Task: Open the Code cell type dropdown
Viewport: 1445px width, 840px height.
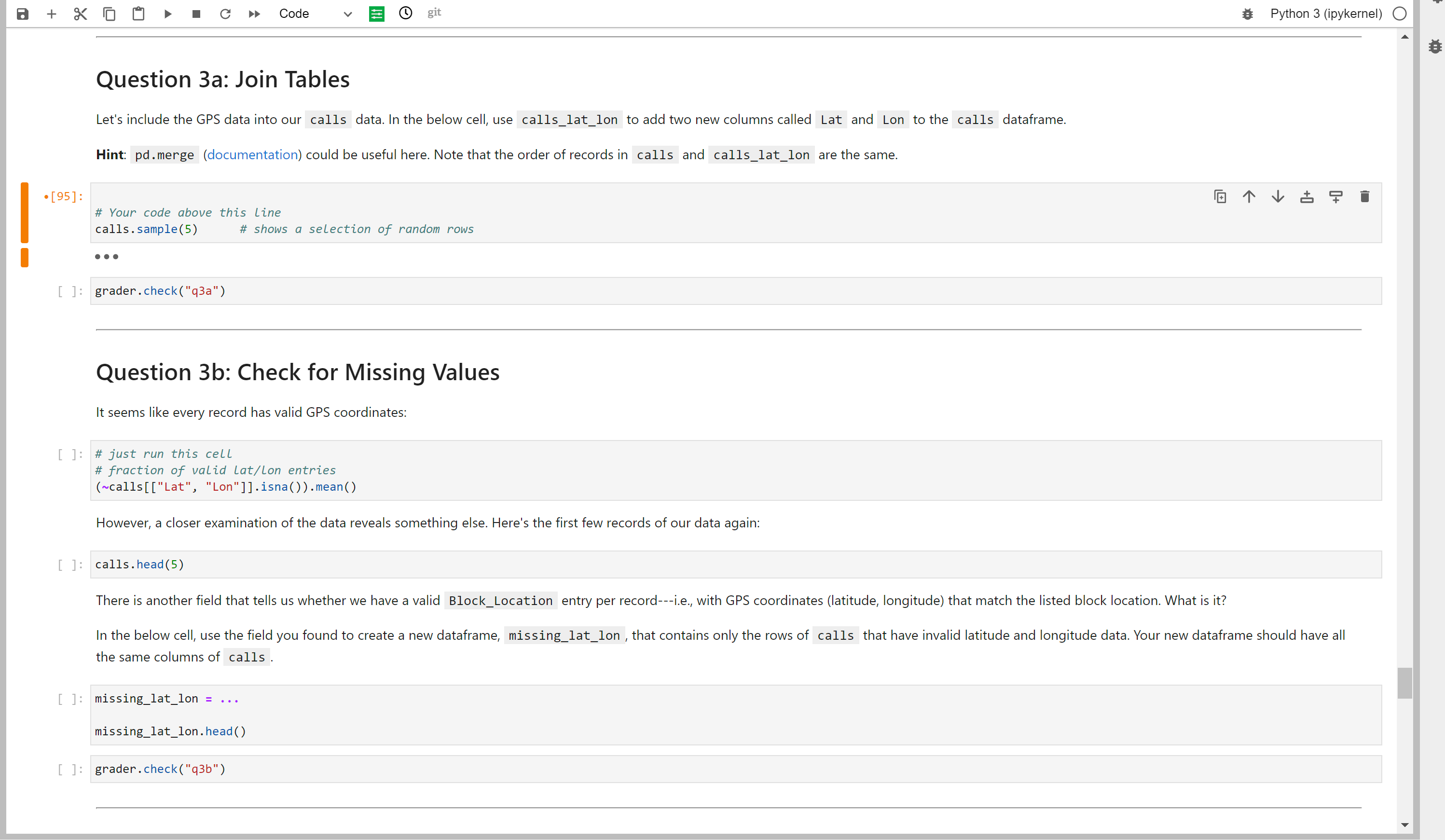Action: 315,14
